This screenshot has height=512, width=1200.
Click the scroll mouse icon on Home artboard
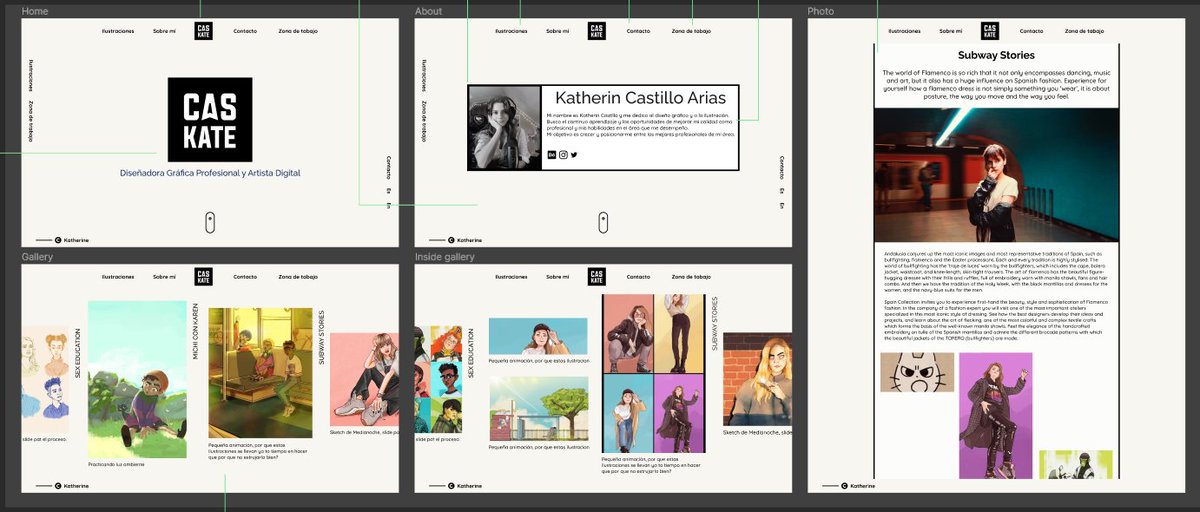(x=210, y=222)
